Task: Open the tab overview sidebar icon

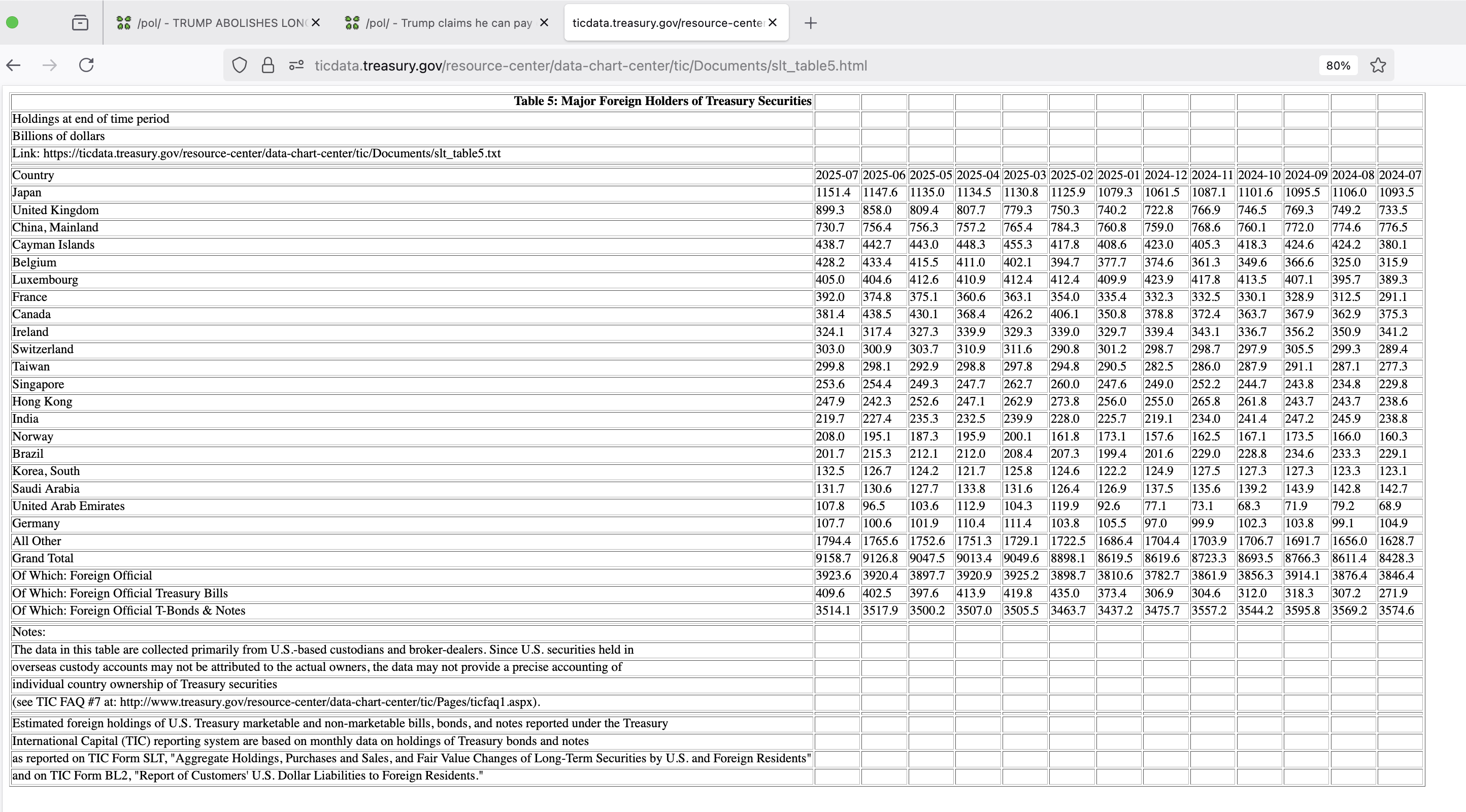Action: pyautogui.click(x=80, y=23)
